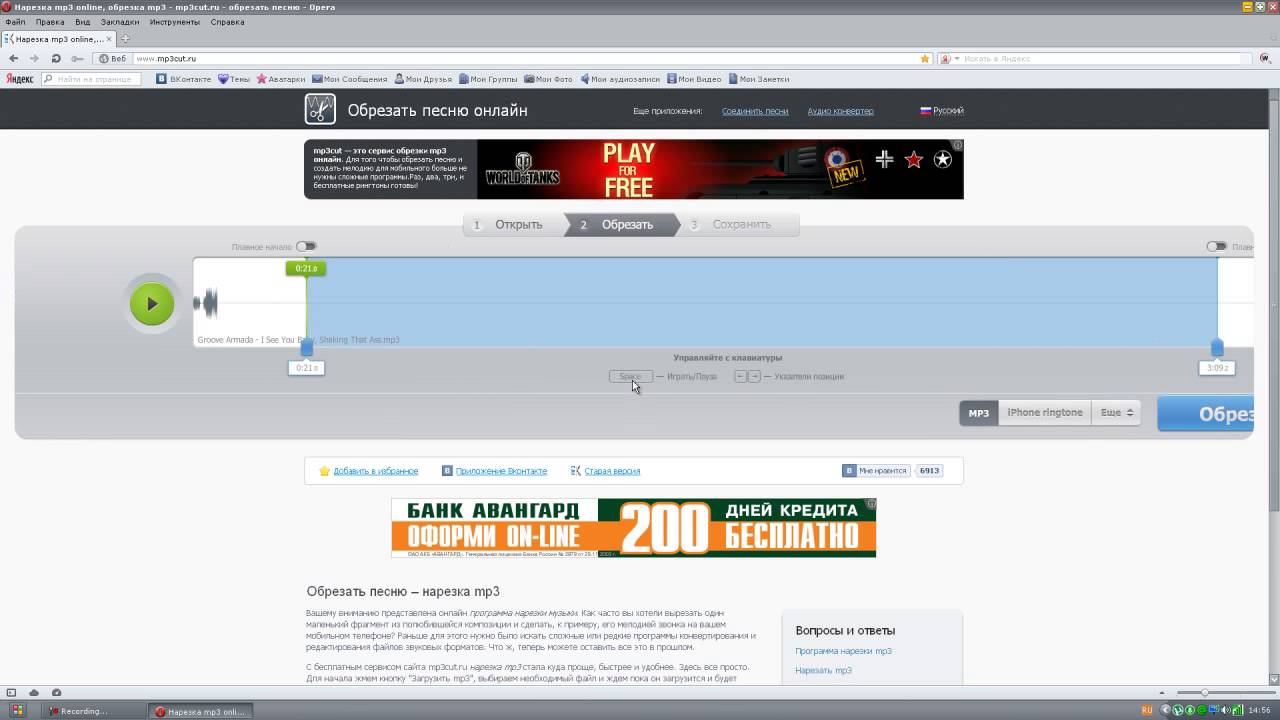The width and height of the screenshot is (1280, 720).
Task: Open the Правка menu
Action: pyautogui.click(x=50, y=21)
